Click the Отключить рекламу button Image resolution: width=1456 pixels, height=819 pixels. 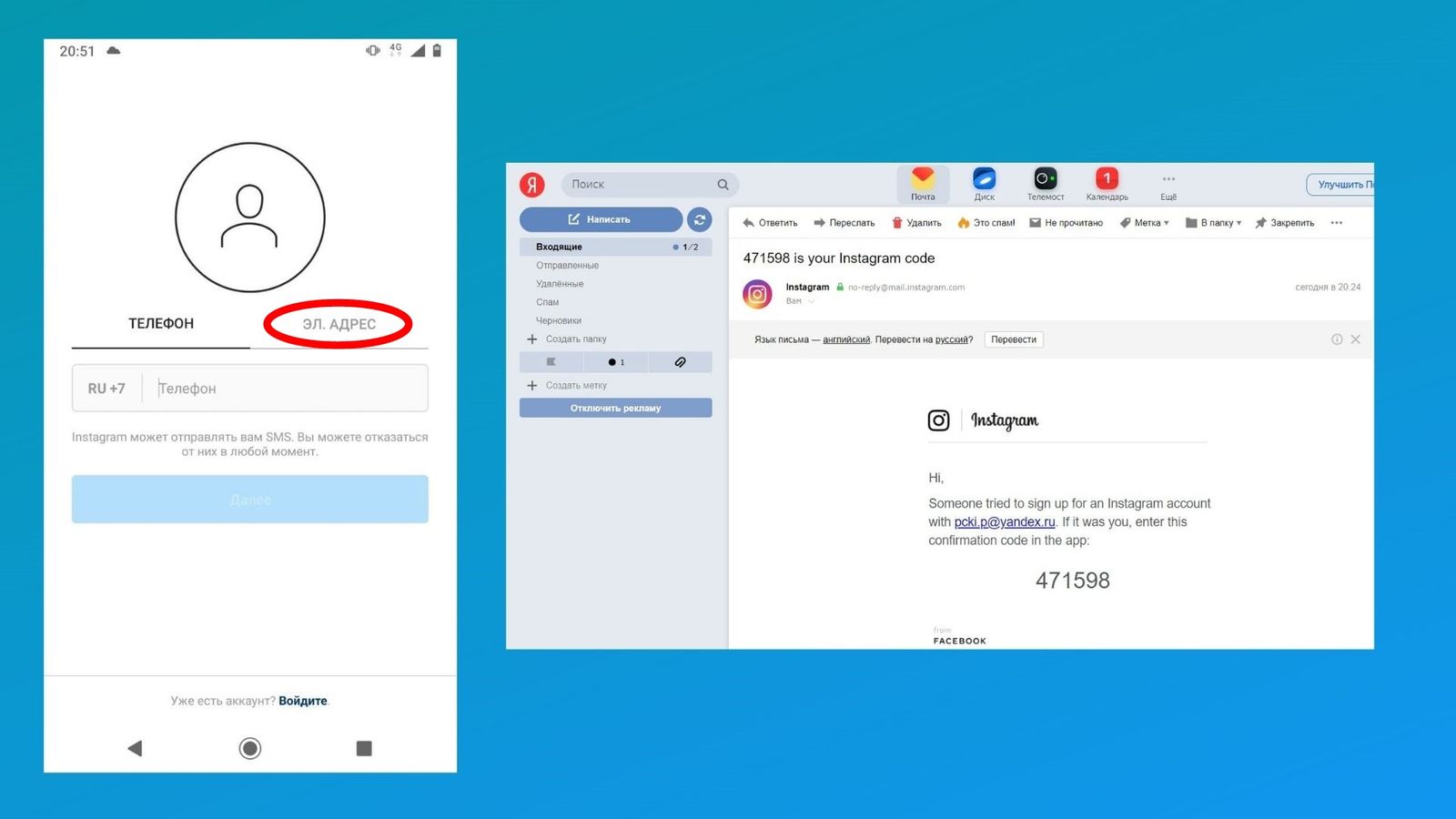tap(616, 408)
